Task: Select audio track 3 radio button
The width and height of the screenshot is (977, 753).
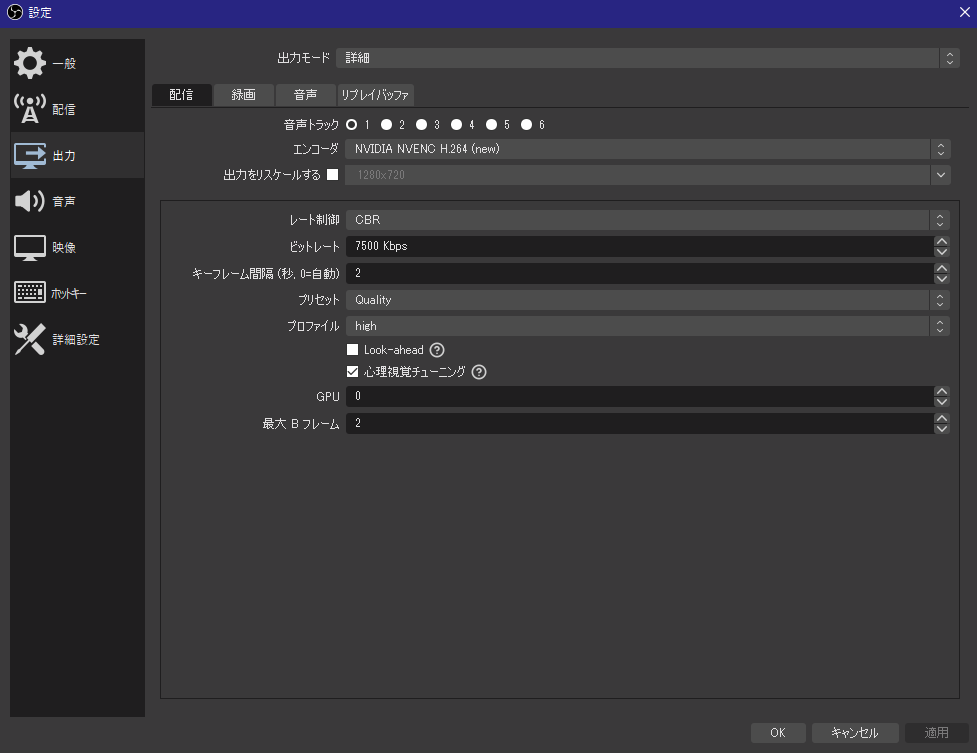Action: coord(422,125)
